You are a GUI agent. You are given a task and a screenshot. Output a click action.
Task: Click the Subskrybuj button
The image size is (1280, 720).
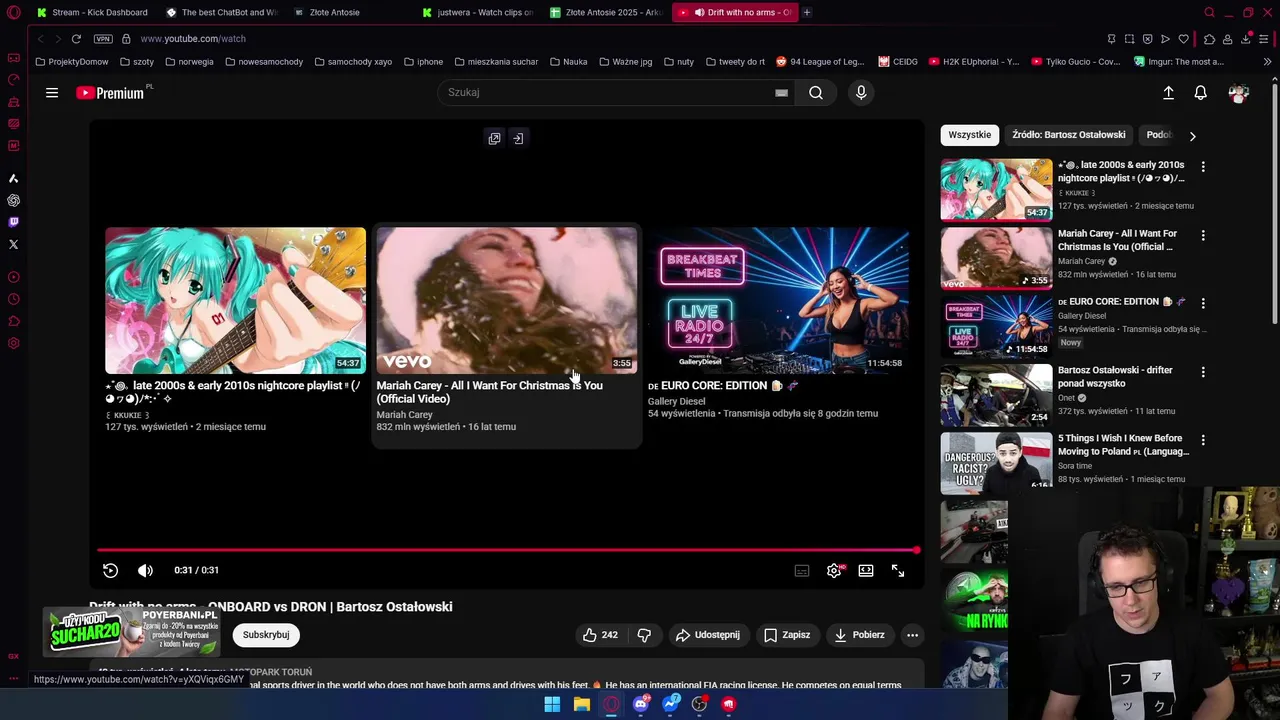click(266, 635)
